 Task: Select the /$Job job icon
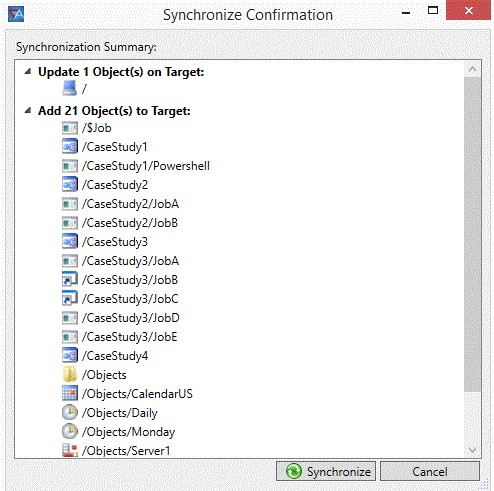click(x=70, y=128)
